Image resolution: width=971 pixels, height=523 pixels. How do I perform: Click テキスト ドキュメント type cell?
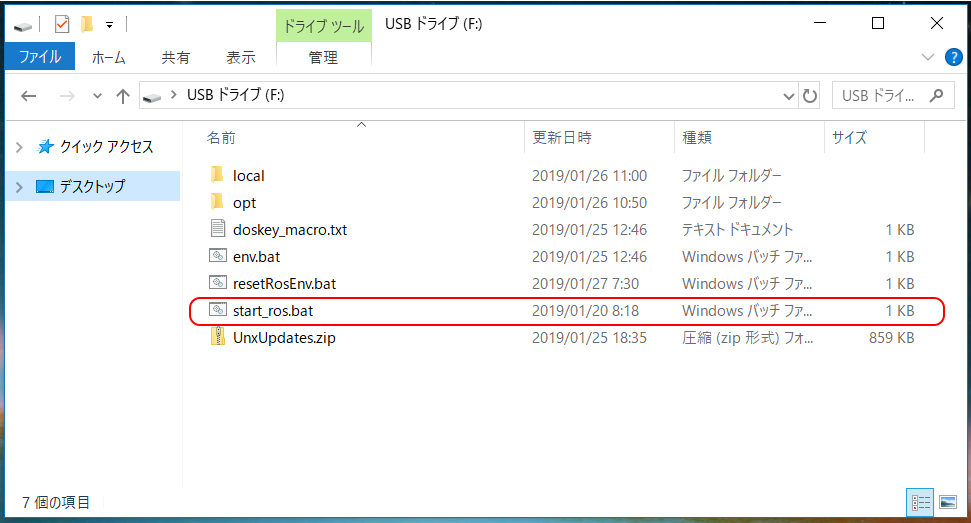click(x=738, y=230)
